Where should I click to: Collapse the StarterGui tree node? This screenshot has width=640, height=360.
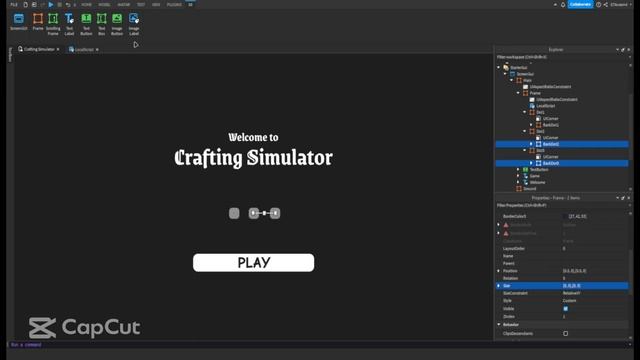499,67
